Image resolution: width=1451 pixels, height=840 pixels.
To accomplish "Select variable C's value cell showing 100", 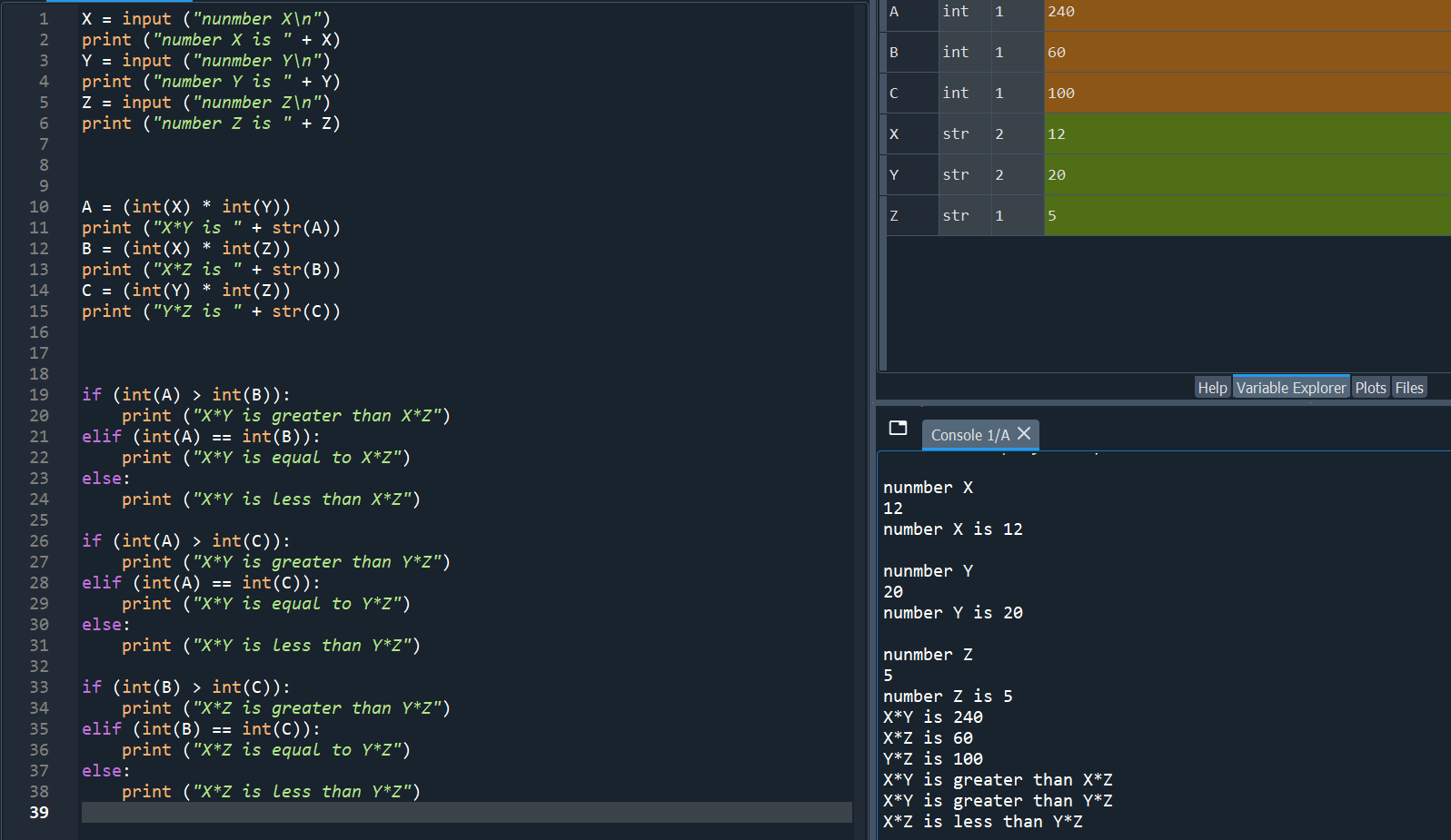I will (x=1246, y=94).
